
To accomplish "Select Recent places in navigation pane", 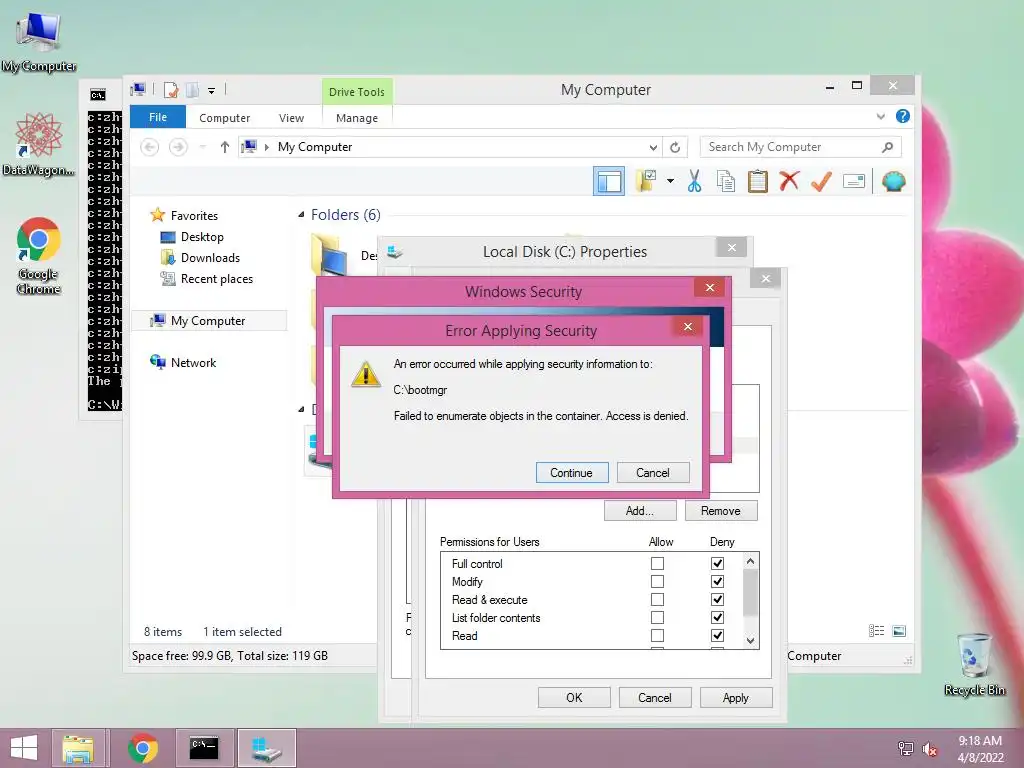I will click(216, 279).
